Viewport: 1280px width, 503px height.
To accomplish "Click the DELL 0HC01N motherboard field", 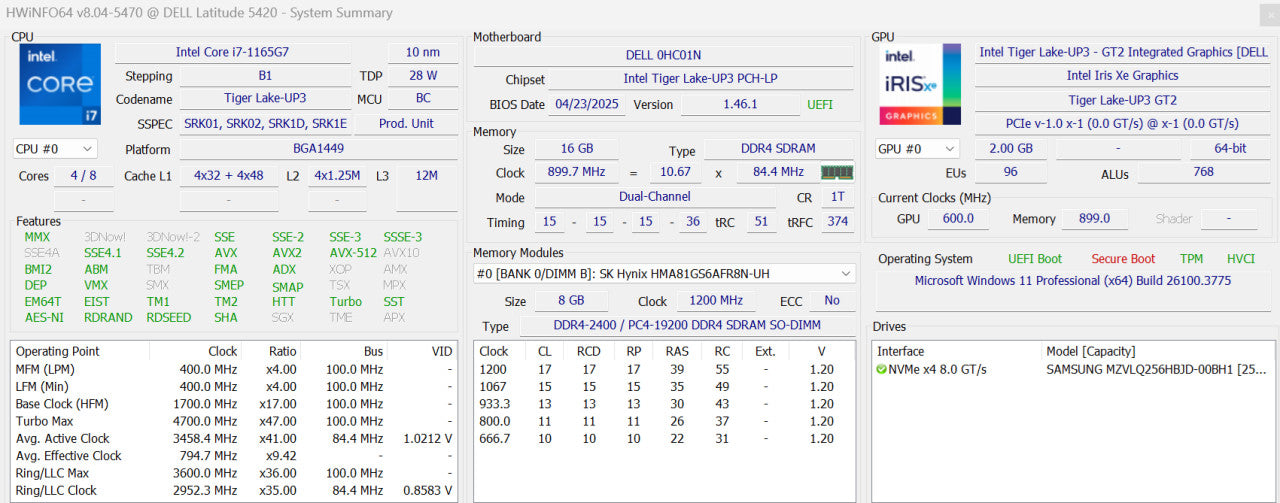I will tap(664, 55).
